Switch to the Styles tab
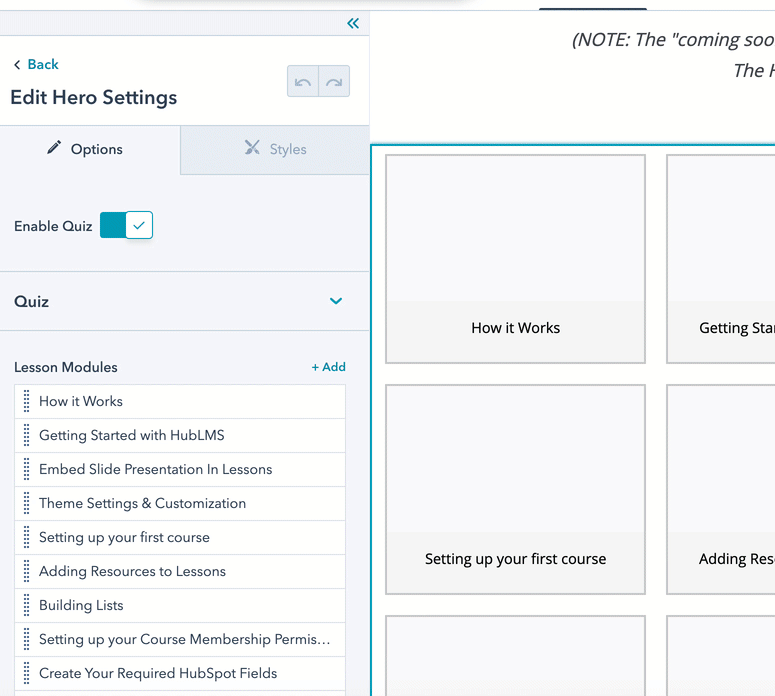The height and width of the screenshot is (696, 775). pos(275,149)
